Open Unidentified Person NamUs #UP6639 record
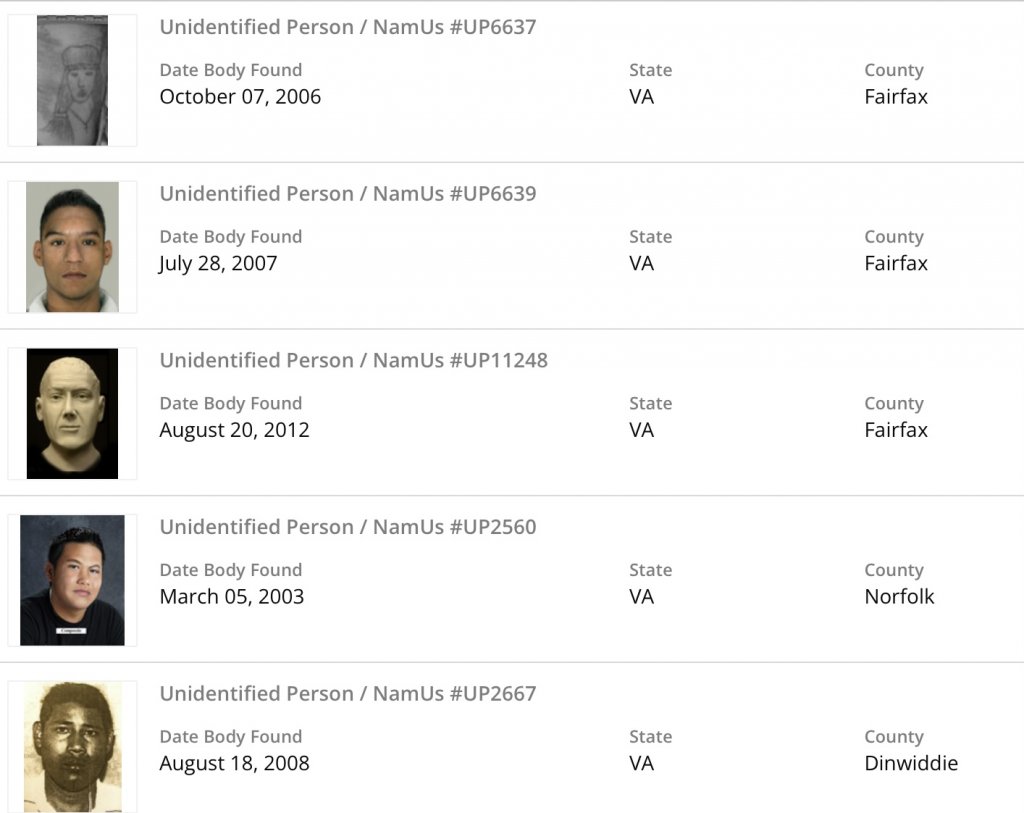Image resolution: width=1024 pixels, height=813 pixels. click(348, 194)
